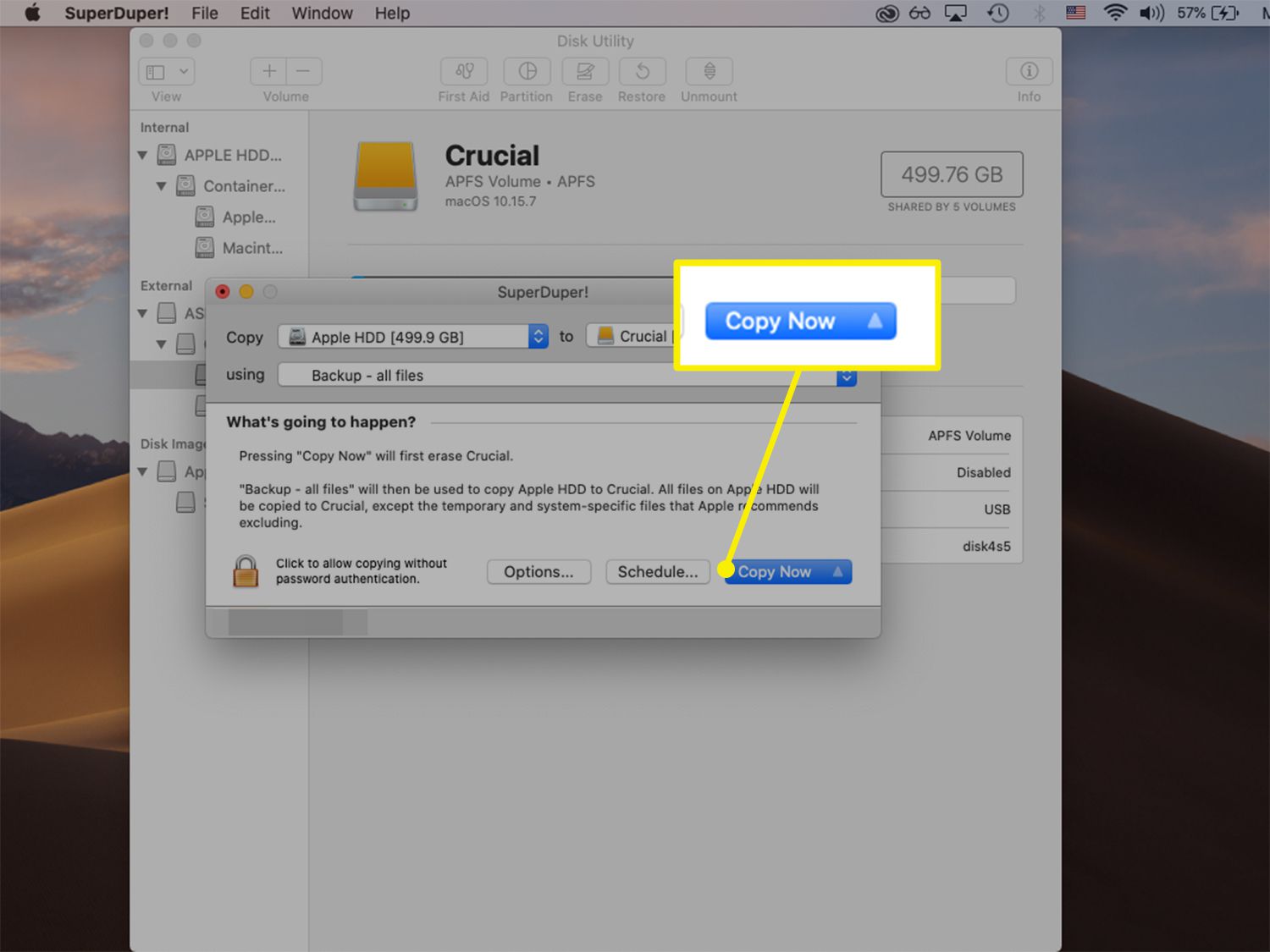
Task: Click the battery 57% status icon
Action: tap(1207, 13)
